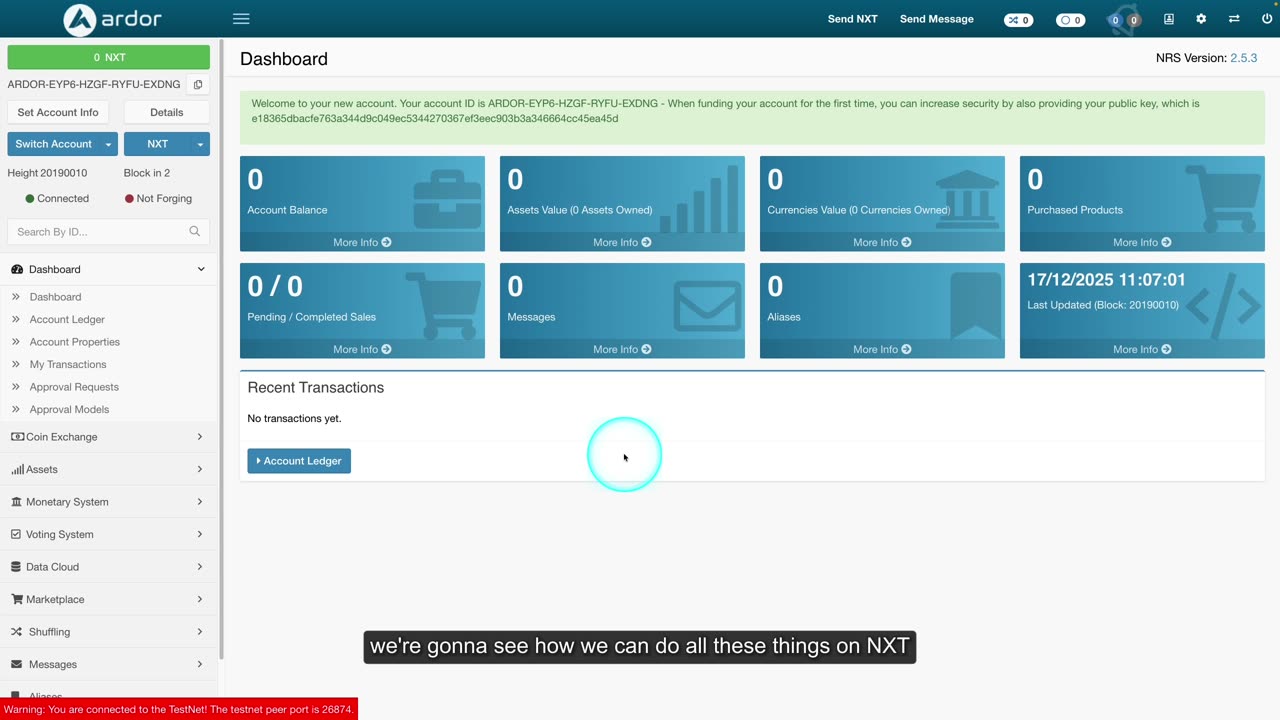1280x720 pixels.
Task: Expand the Assets sidebar section
Action: pyautogui.click(x=108, y=469)
